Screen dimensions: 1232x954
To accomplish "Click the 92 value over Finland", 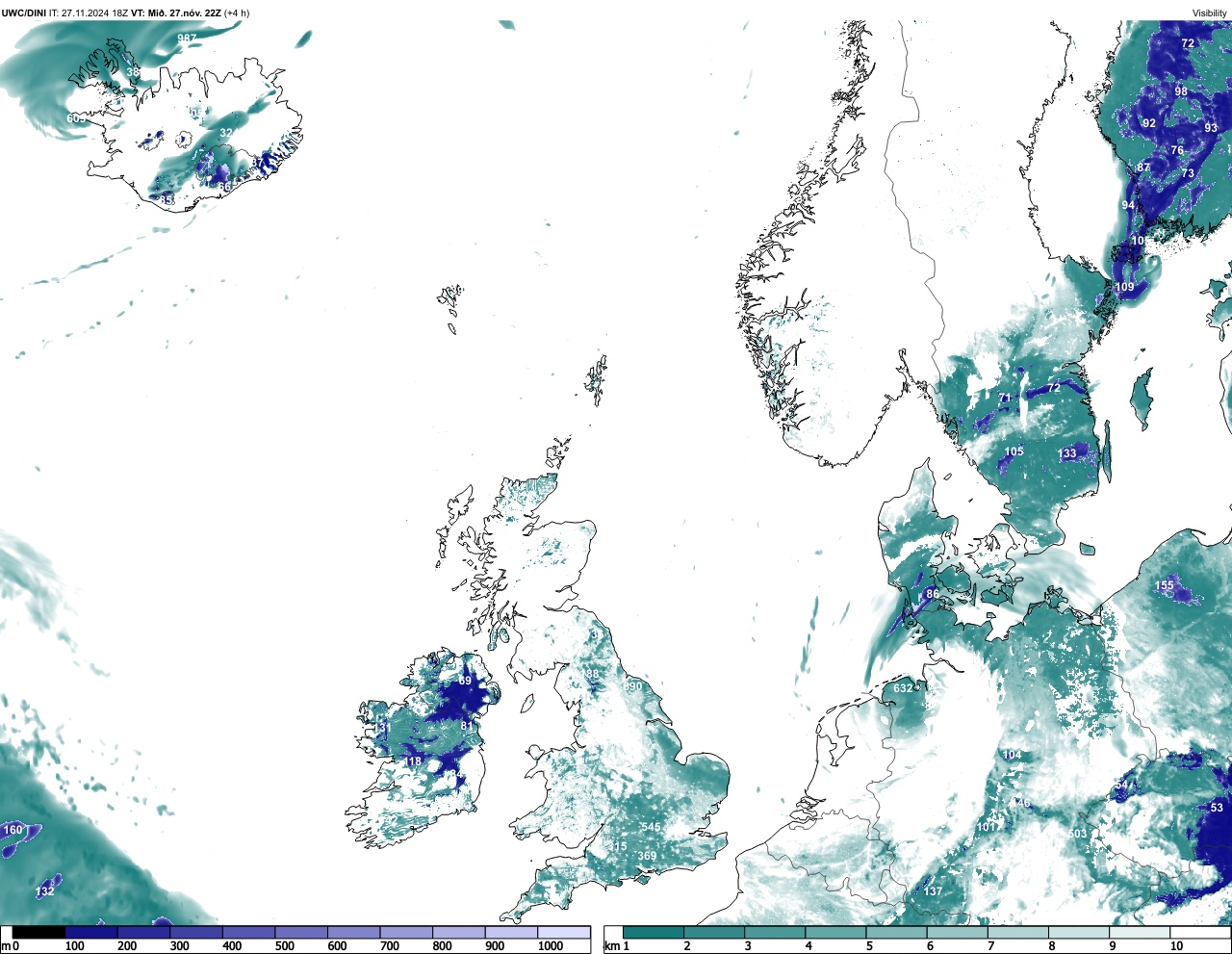I will [1149, 123].
